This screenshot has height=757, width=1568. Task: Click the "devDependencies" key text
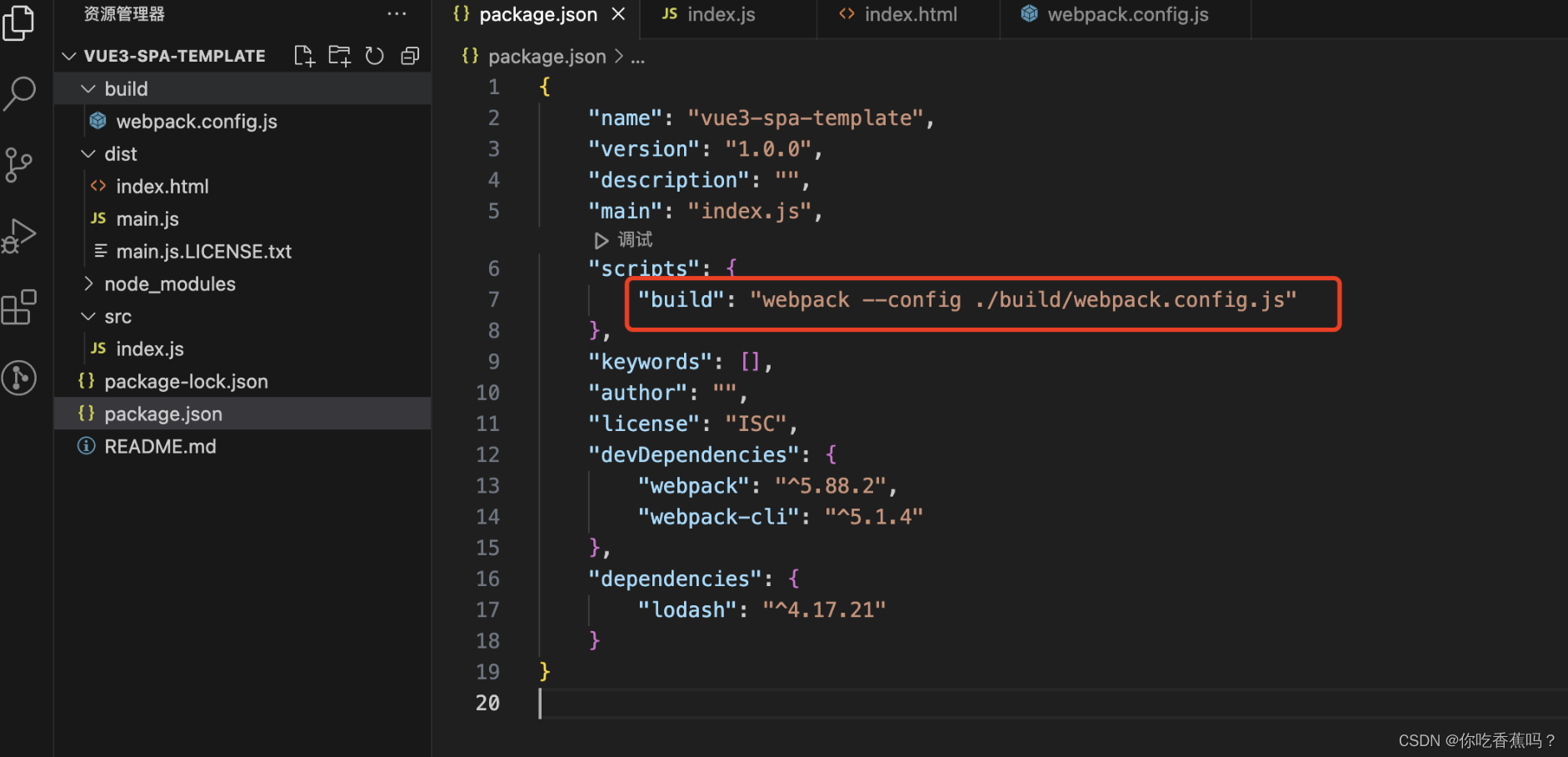click(693, 454)
